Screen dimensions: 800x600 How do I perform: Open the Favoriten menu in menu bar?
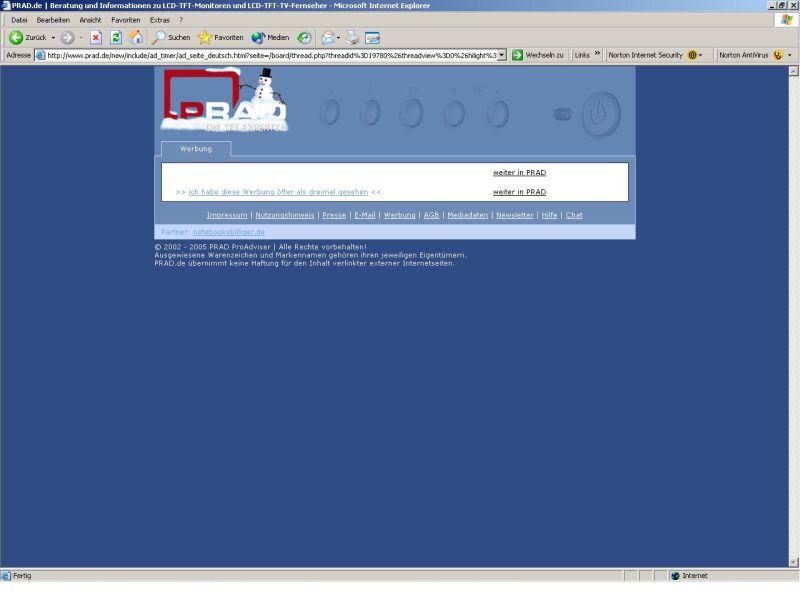[125, 20]
